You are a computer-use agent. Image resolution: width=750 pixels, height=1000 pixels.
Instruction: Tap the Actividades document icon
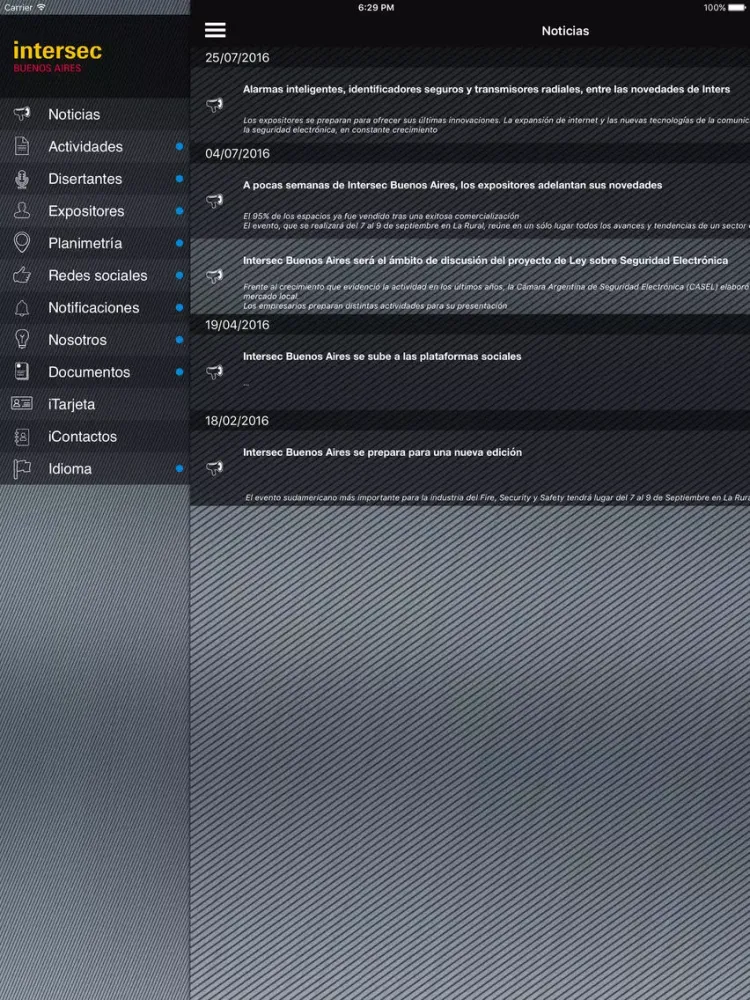pyautogui.click(x=22, y=146)
